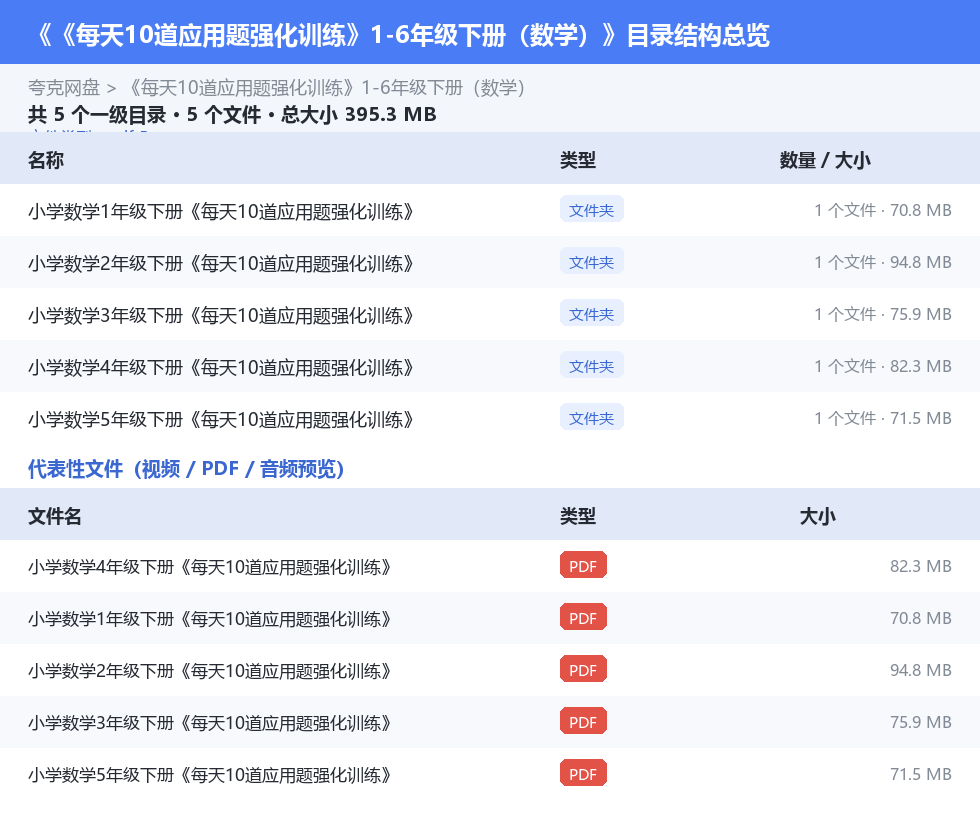Click 文件夹 badge on the 4年级 row
The width and height of the screenshot is (980, 832).
pos(591,366)
